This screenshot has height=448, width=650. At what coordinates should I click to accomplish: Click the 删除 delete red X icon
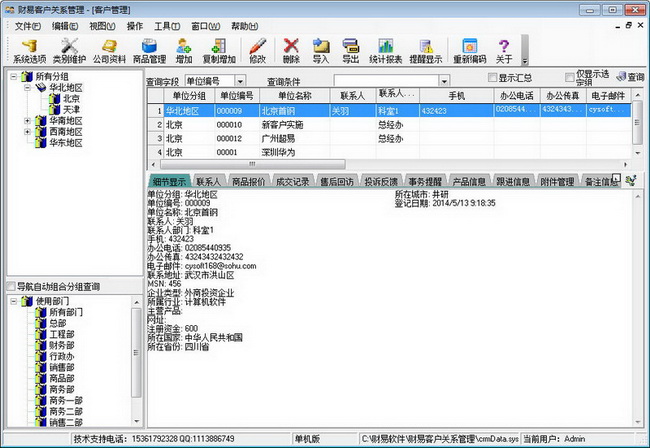[291, 51]
